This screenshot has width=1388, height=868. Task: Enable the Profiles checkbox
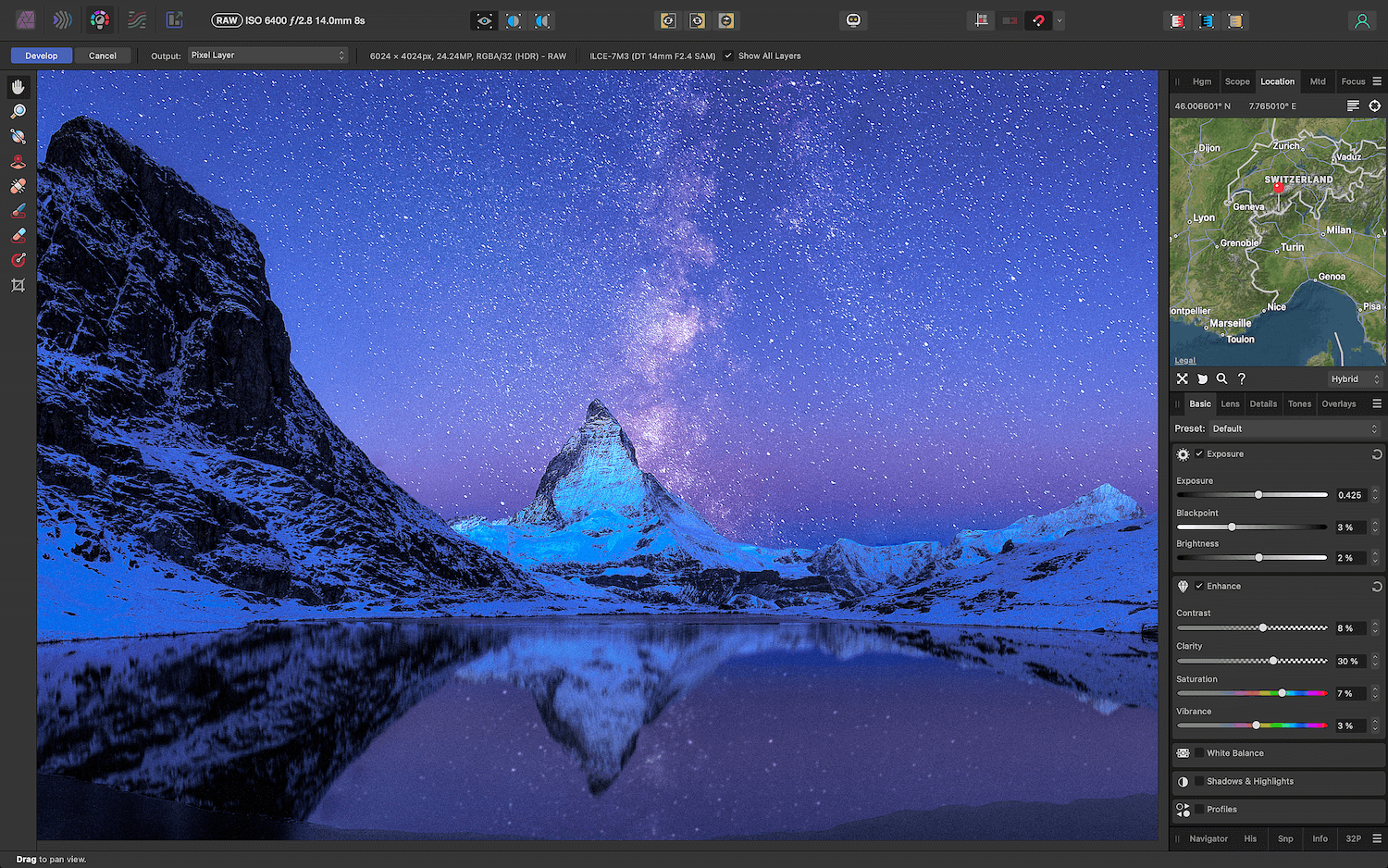(x=1199, y=810)
